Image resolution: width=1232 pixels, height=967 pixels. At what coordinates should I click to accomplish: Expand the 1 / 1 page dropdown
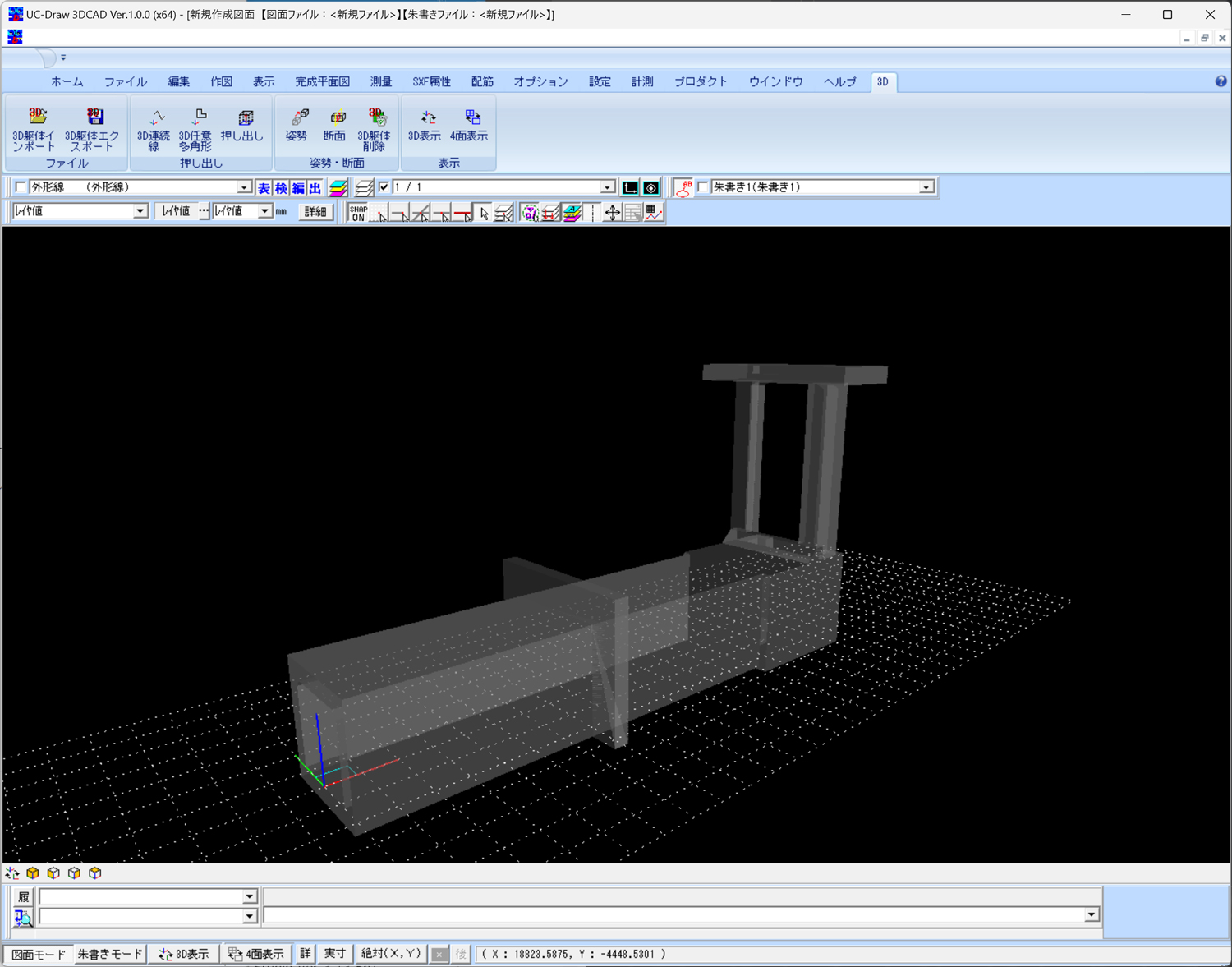pos(607,188)
